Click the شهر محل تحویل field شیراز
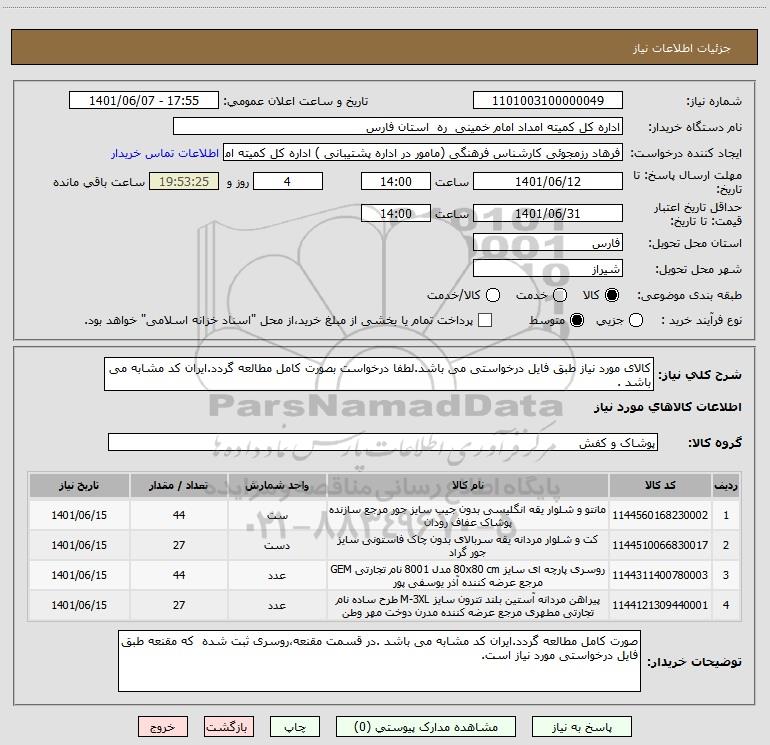Viewport: 770px width, 745px height. coord(548,269)
